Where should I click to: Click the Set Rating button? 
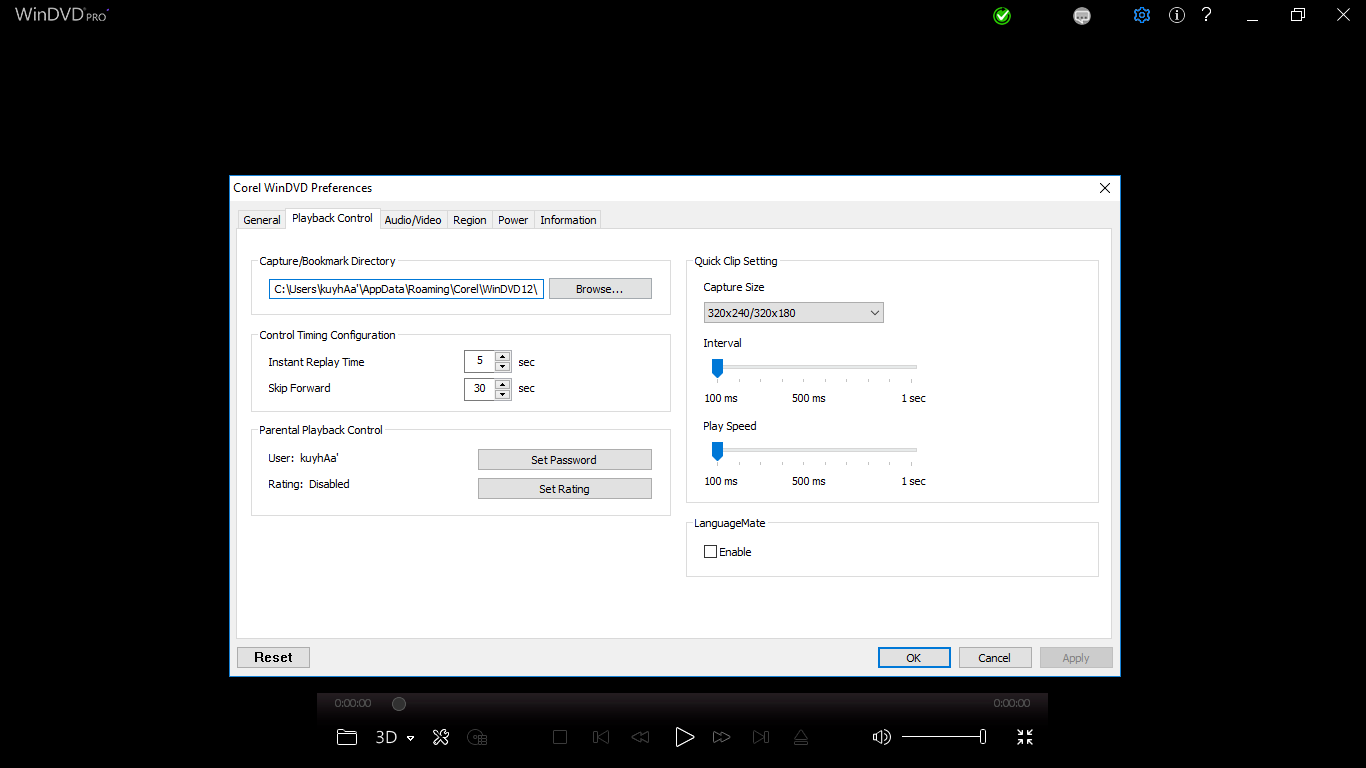coord(565,489)
